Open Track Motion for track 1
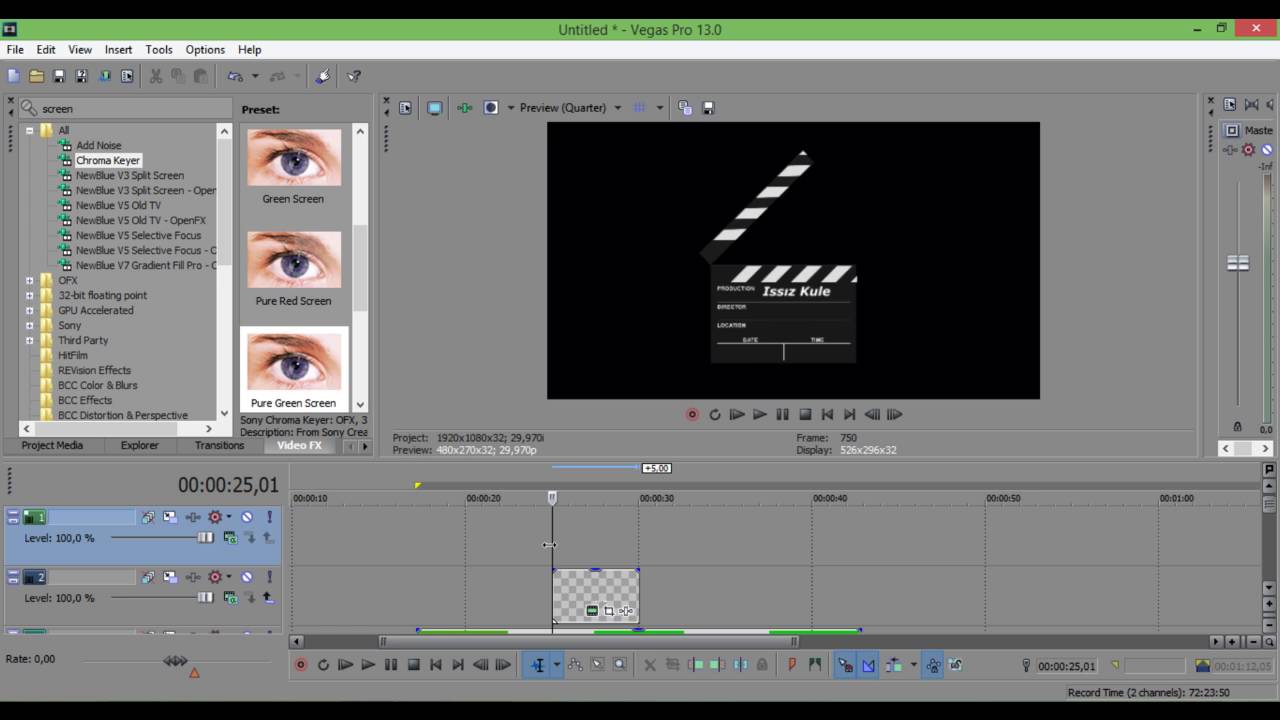Viewport: 1280px width, 720px height. coord(169,517)
